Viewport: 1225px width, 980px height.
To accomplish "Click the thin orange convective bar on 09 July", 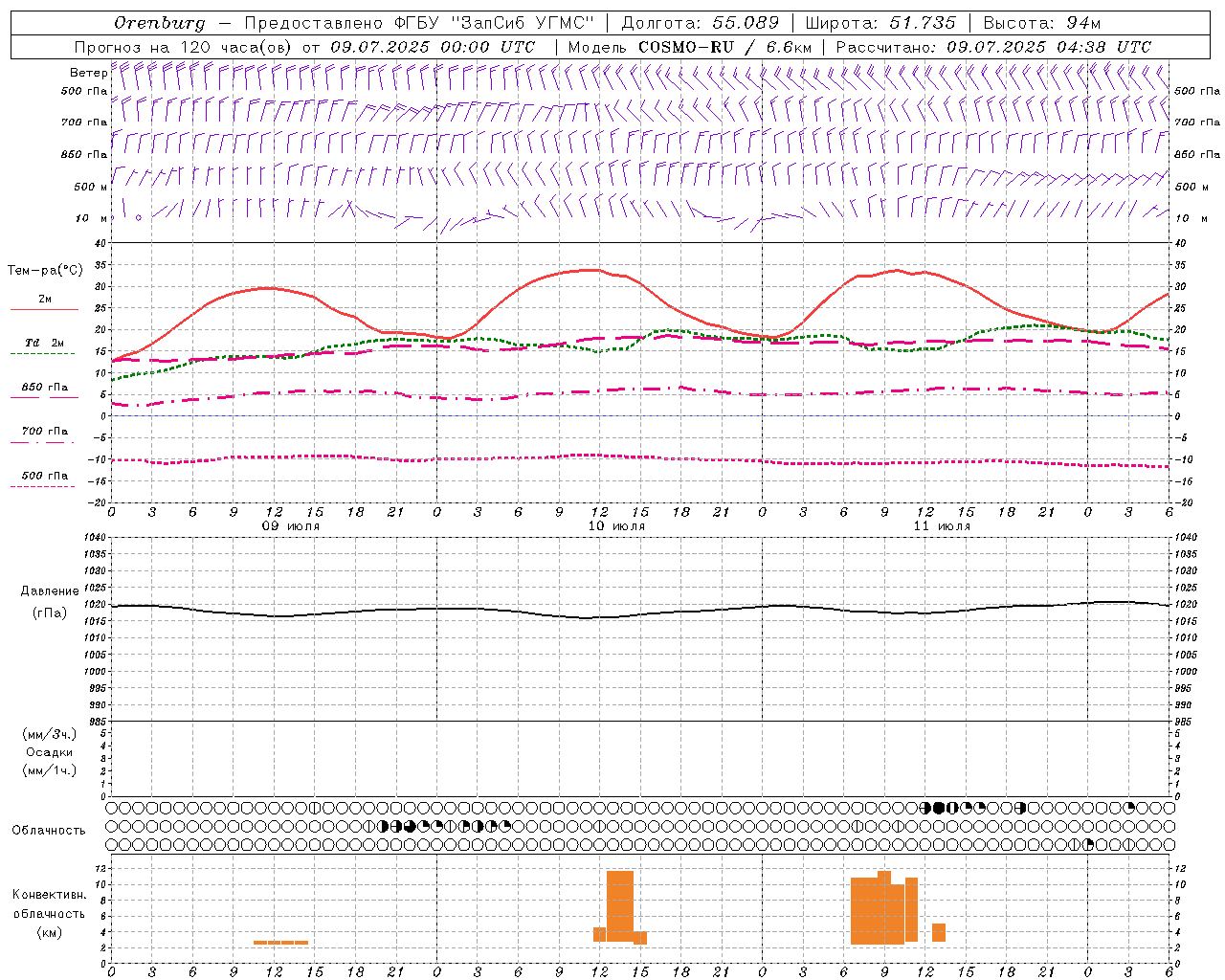I will (x=281, y=943).
